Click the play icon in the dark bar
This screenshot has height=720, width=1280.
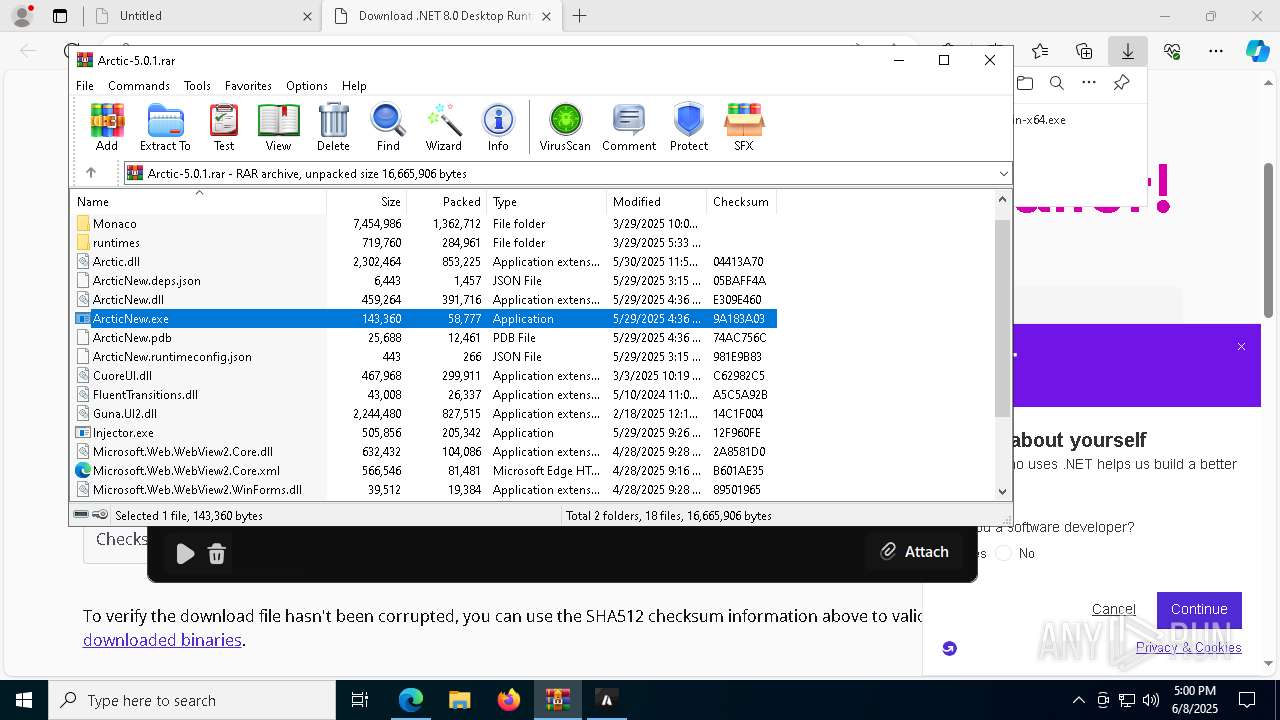pyautogui.click(x=185, y=554)
